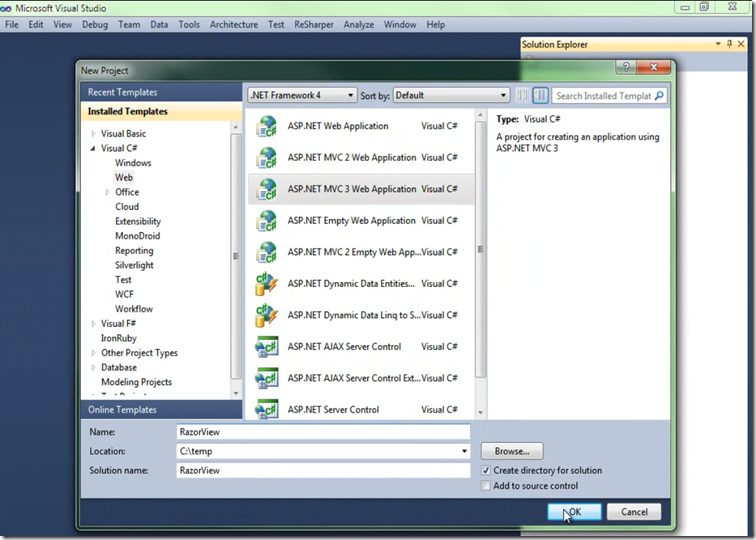Enable Add to source control checkbox

pos(486,486)
